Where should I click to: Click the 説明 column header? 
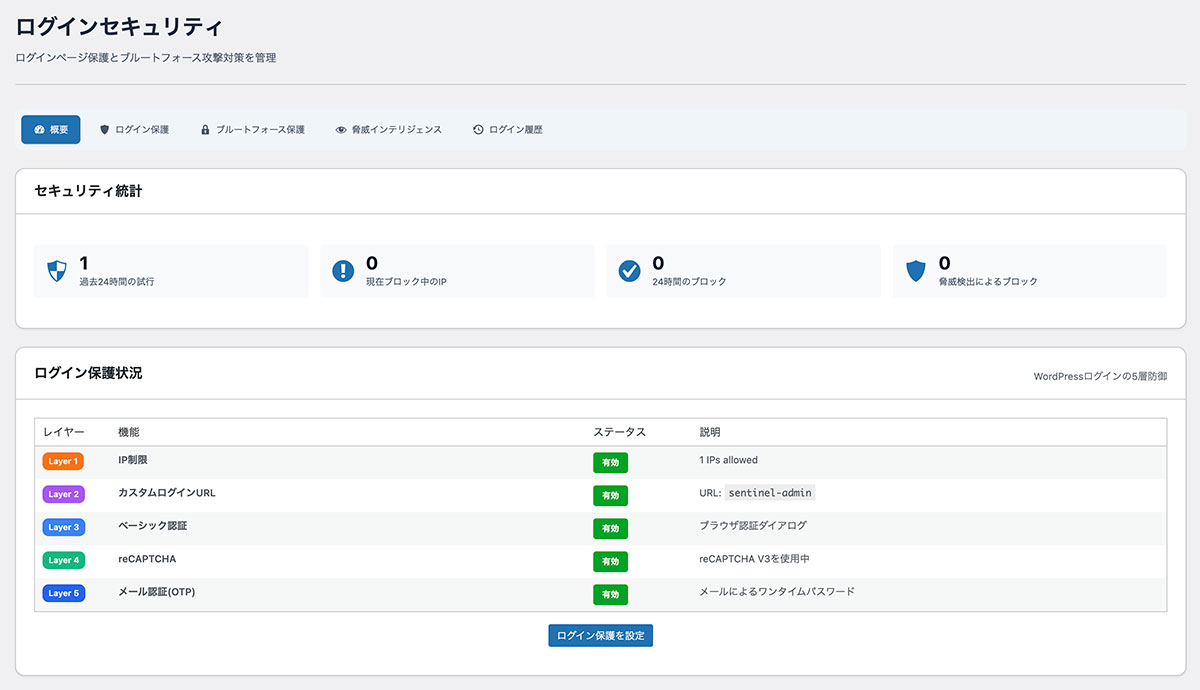[x=710, y=432]
